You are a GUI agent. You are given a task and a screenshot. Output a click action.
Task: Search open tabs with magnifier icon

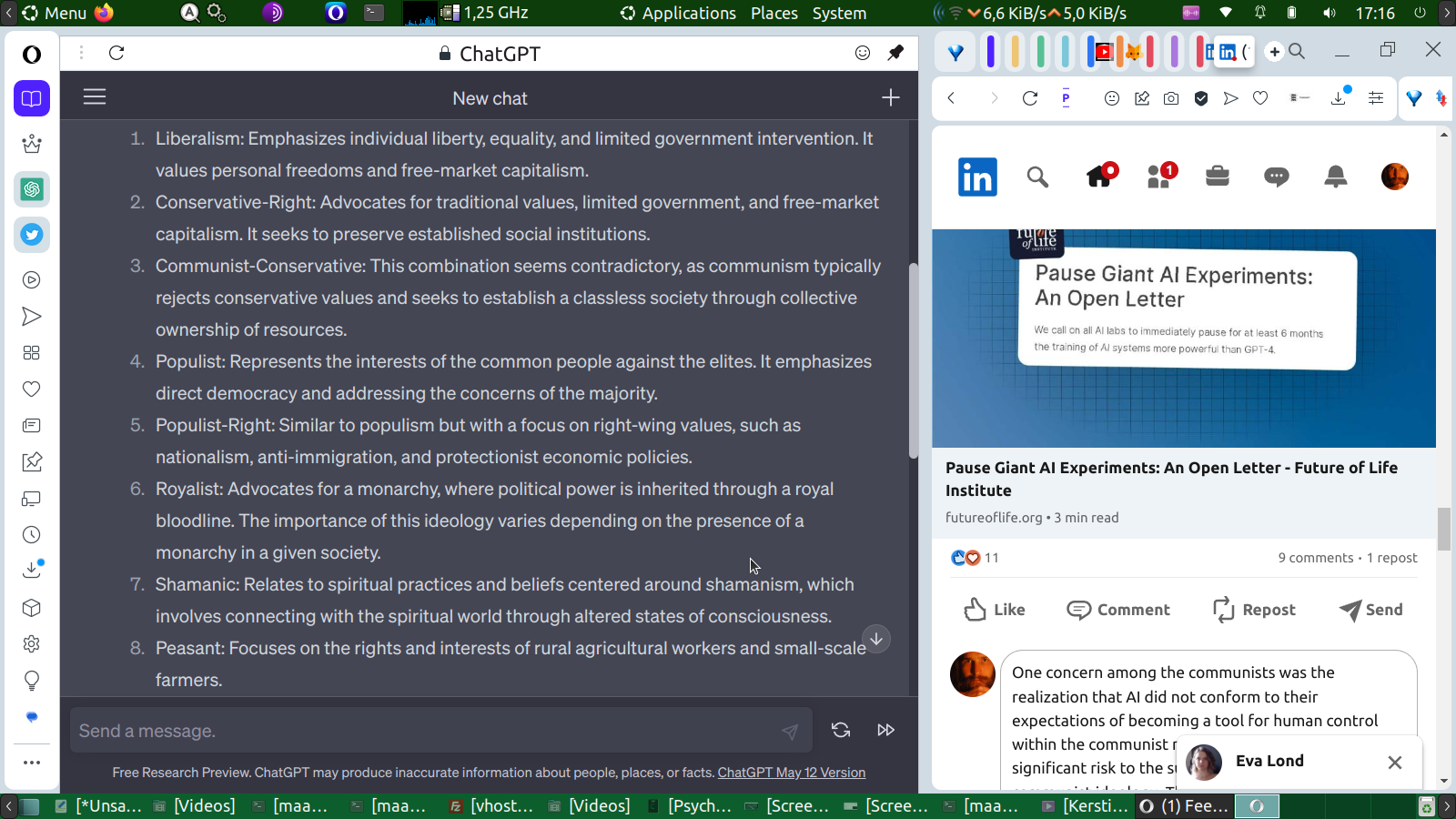click(x=1297, y=52)
